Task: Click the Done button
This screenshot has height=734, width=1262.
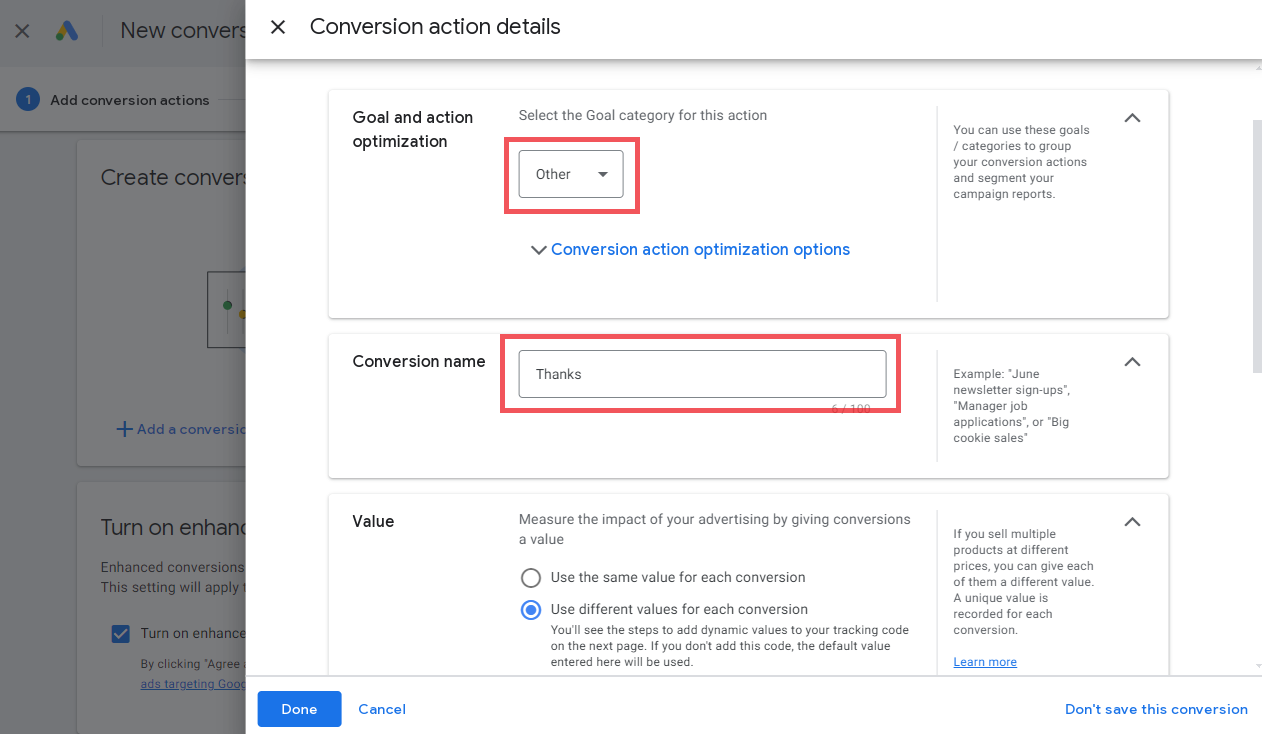Action: (x=299, y=709)
